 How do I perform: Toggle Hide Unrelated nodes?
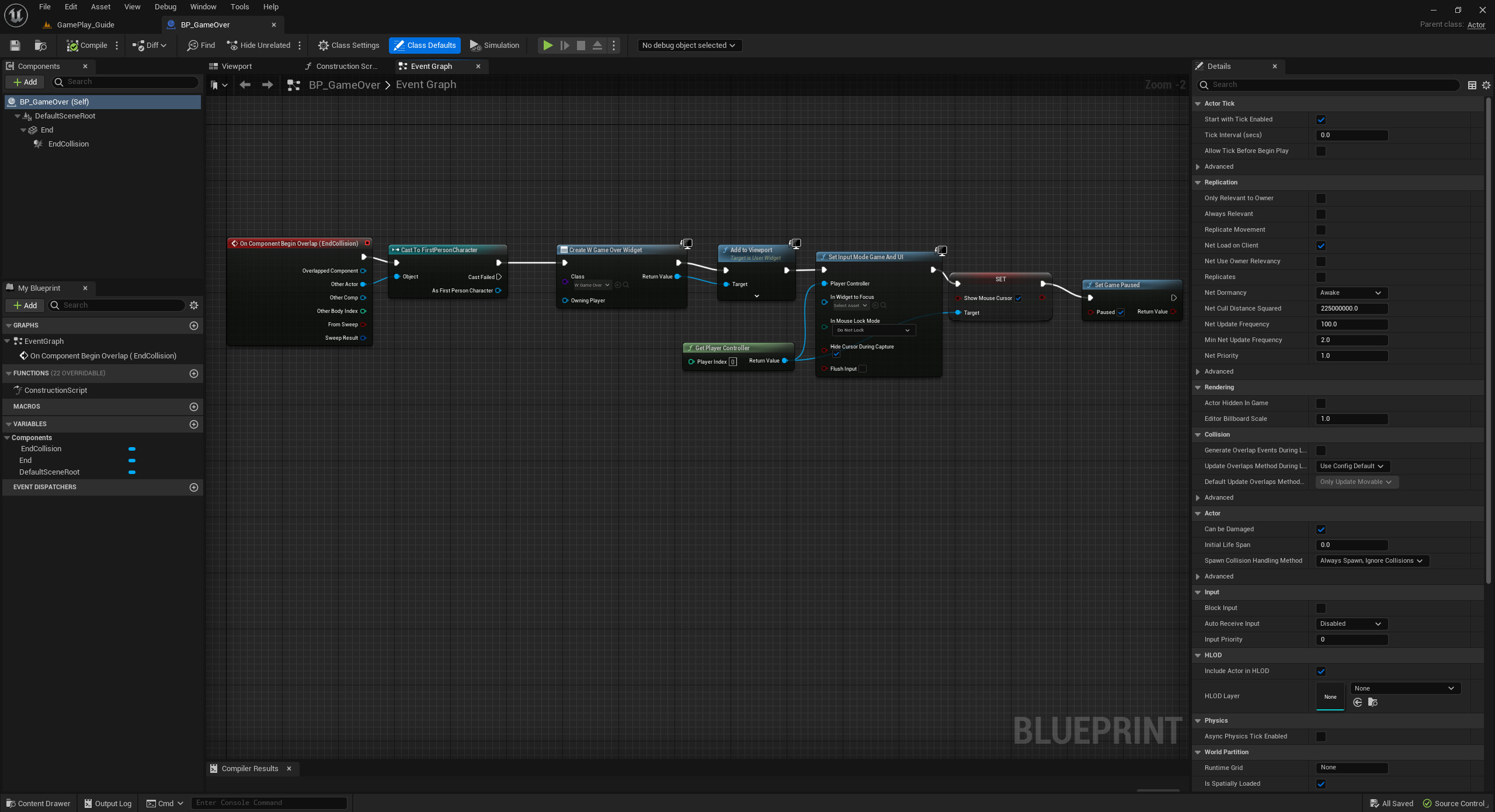(259, 45)
